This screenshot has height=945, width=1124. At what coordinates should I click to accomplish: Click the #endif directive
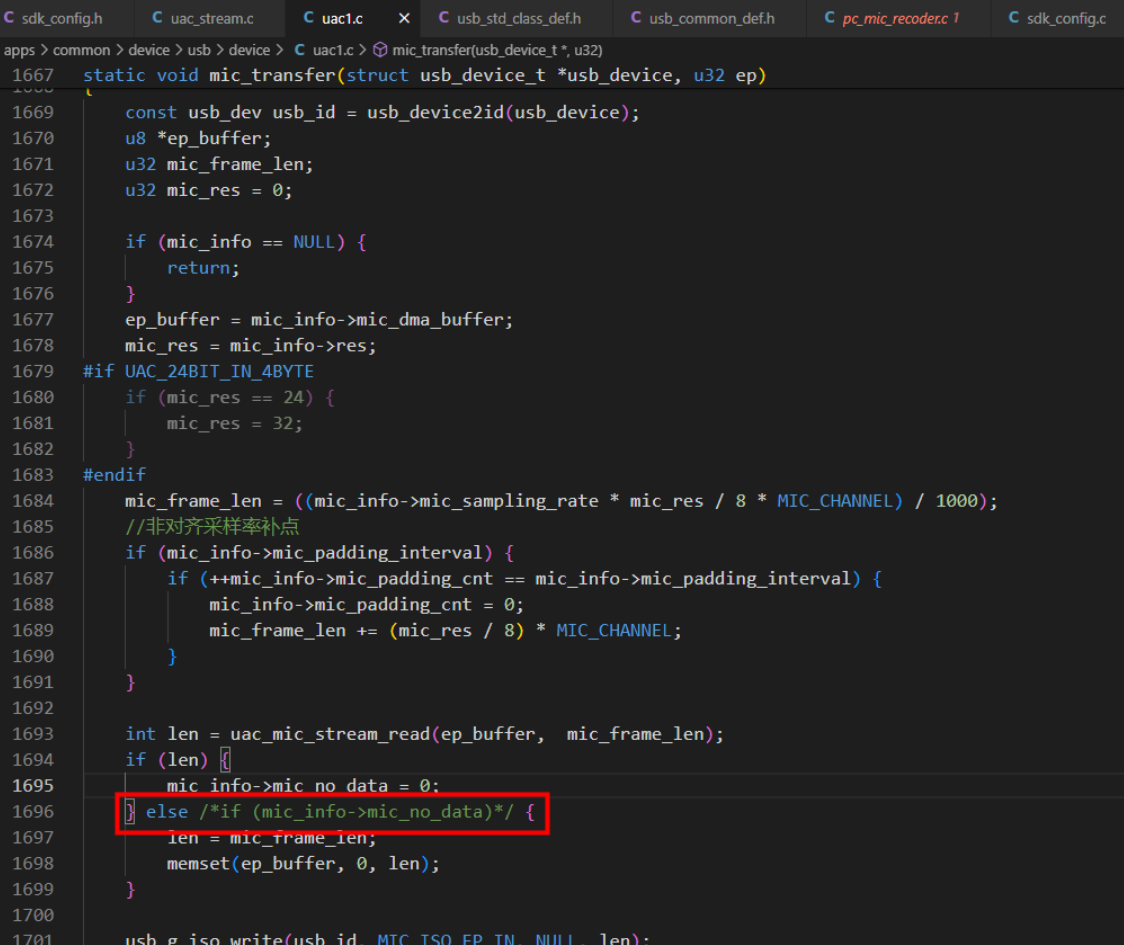114,475
